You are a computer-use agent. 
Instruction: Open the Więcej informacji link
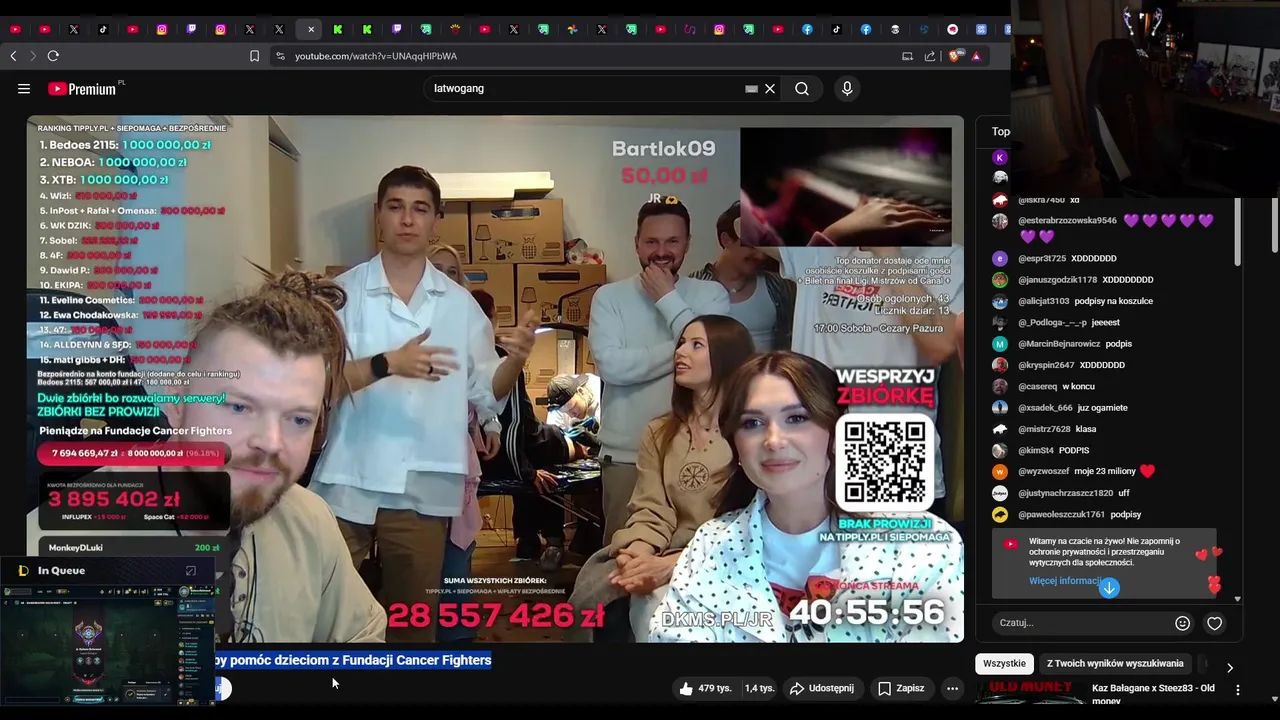1065,581
